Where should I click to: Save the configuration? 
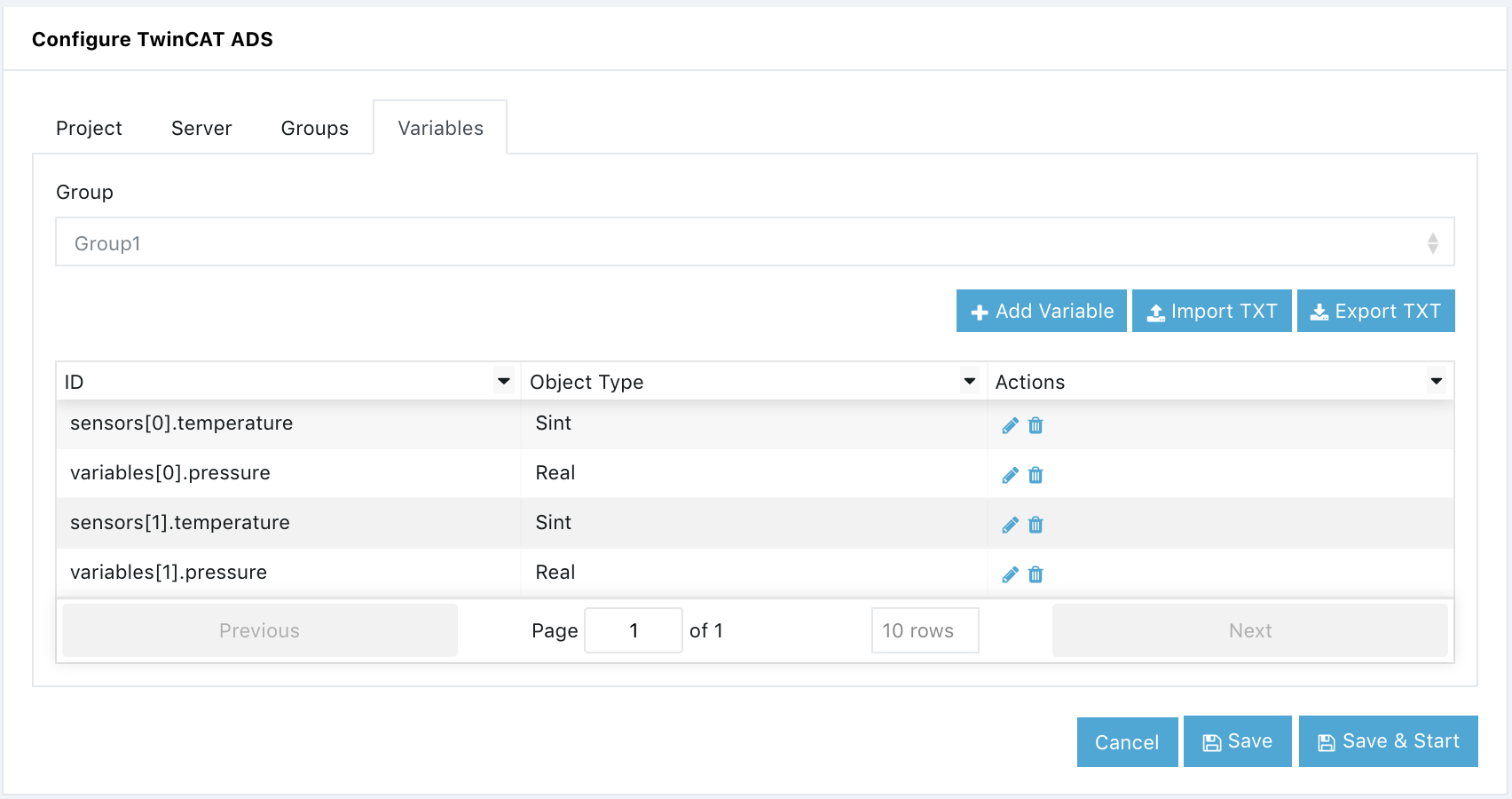pos(1238,741)
